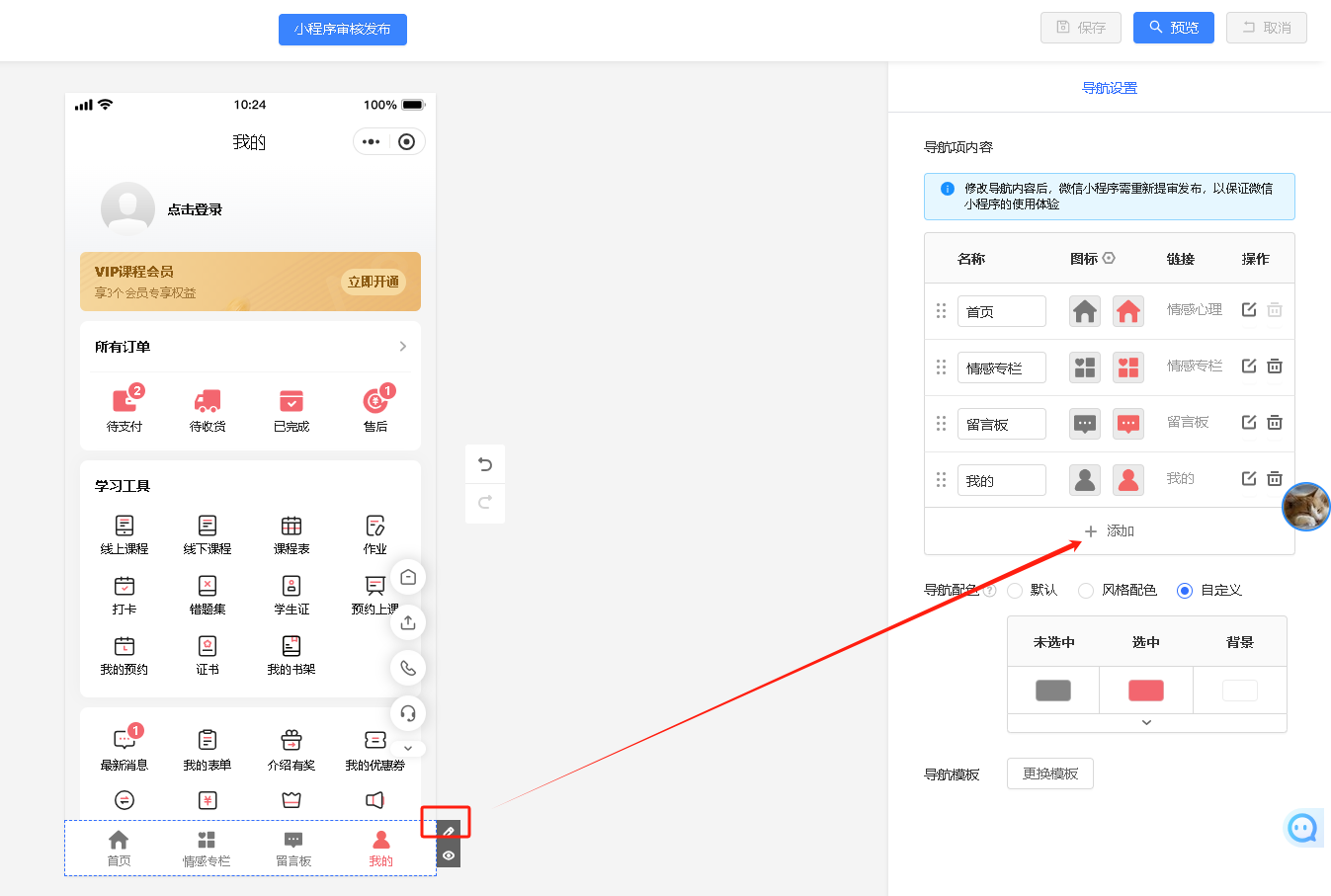Open the 我的优惠券 coupons icon

coord(375,740)
